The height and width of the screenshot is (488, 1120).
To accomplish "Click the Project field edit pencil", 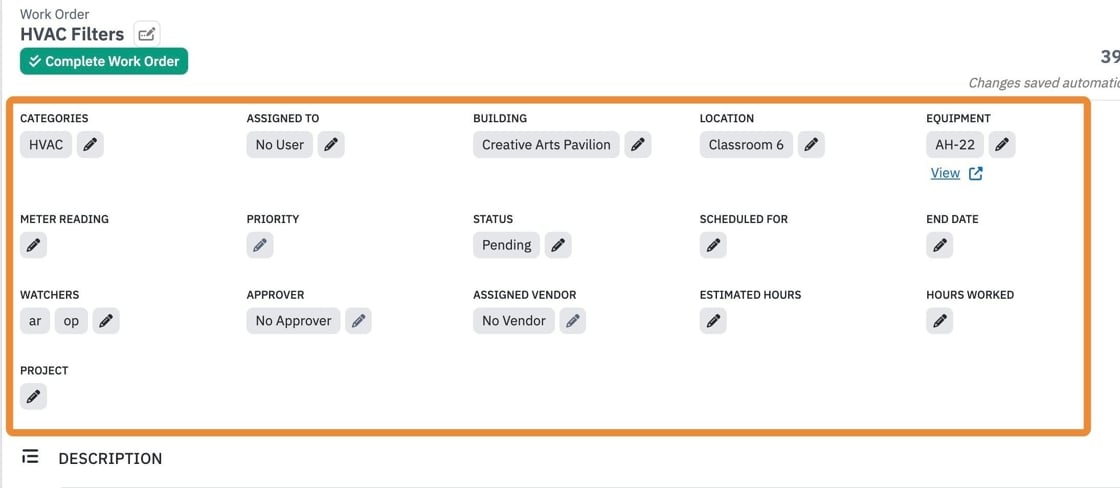I will (34, 397).
